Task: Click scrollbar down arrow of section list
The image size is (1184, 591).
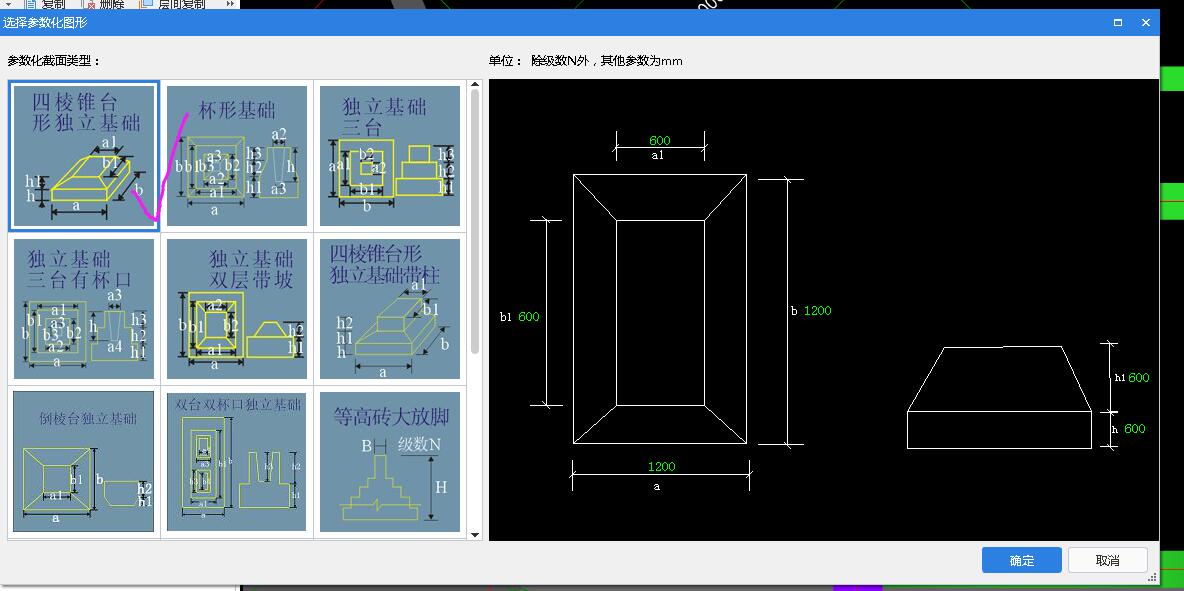Action: click(475, 534)
